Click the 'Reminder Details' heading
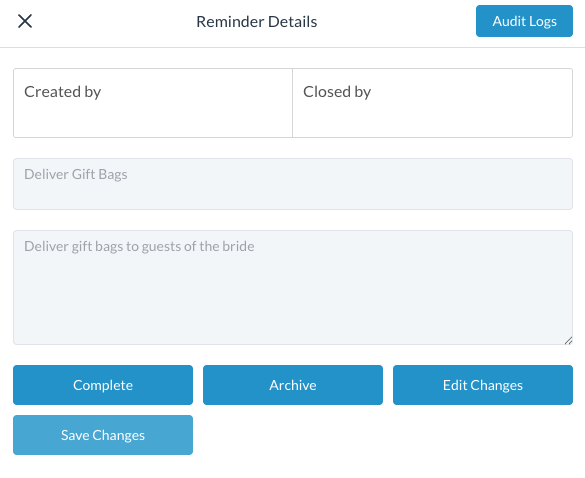Screen dimensions: 585x478 pyautogui.click(x=257, y=22)
